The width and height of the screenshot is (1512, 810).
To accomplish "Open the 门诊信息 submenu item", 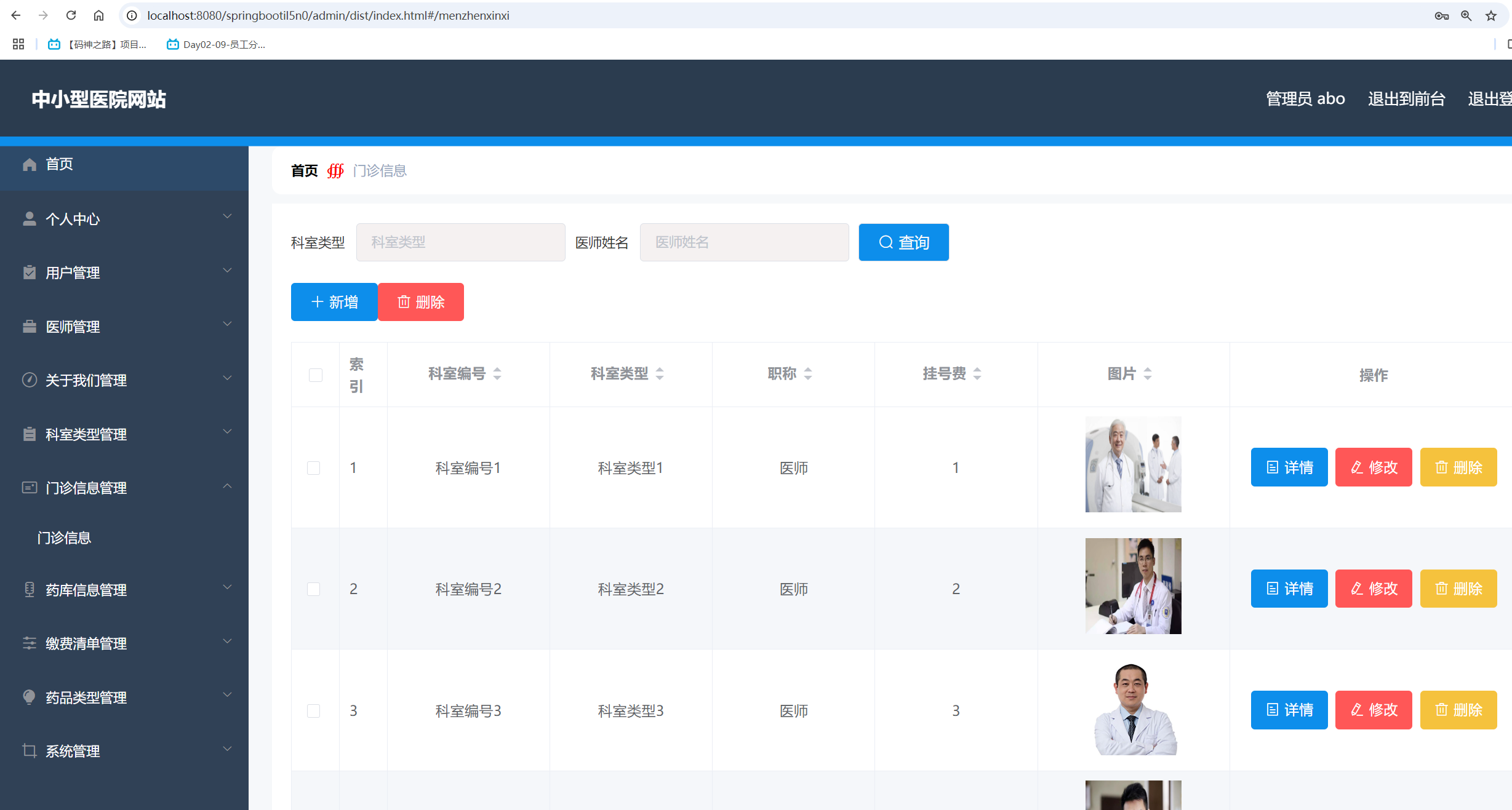I will (64, 538).
